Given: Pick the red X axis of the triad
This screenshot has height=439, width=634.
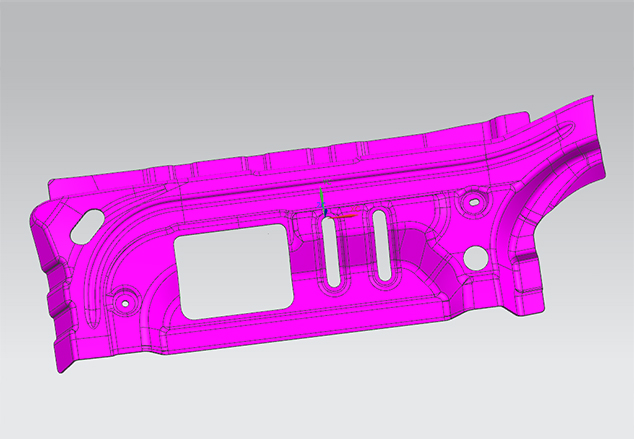Looking at the screenshot, I should tap(344, 213).
